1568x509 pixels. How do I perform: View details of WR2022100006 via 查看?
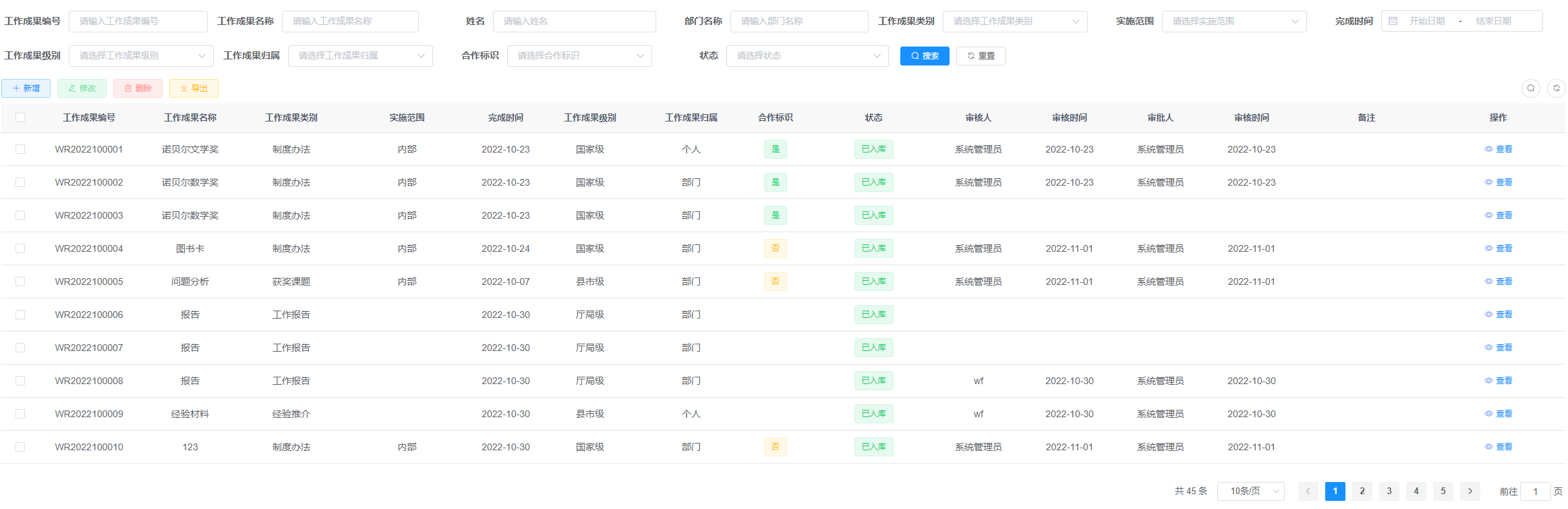(1498, 315)
